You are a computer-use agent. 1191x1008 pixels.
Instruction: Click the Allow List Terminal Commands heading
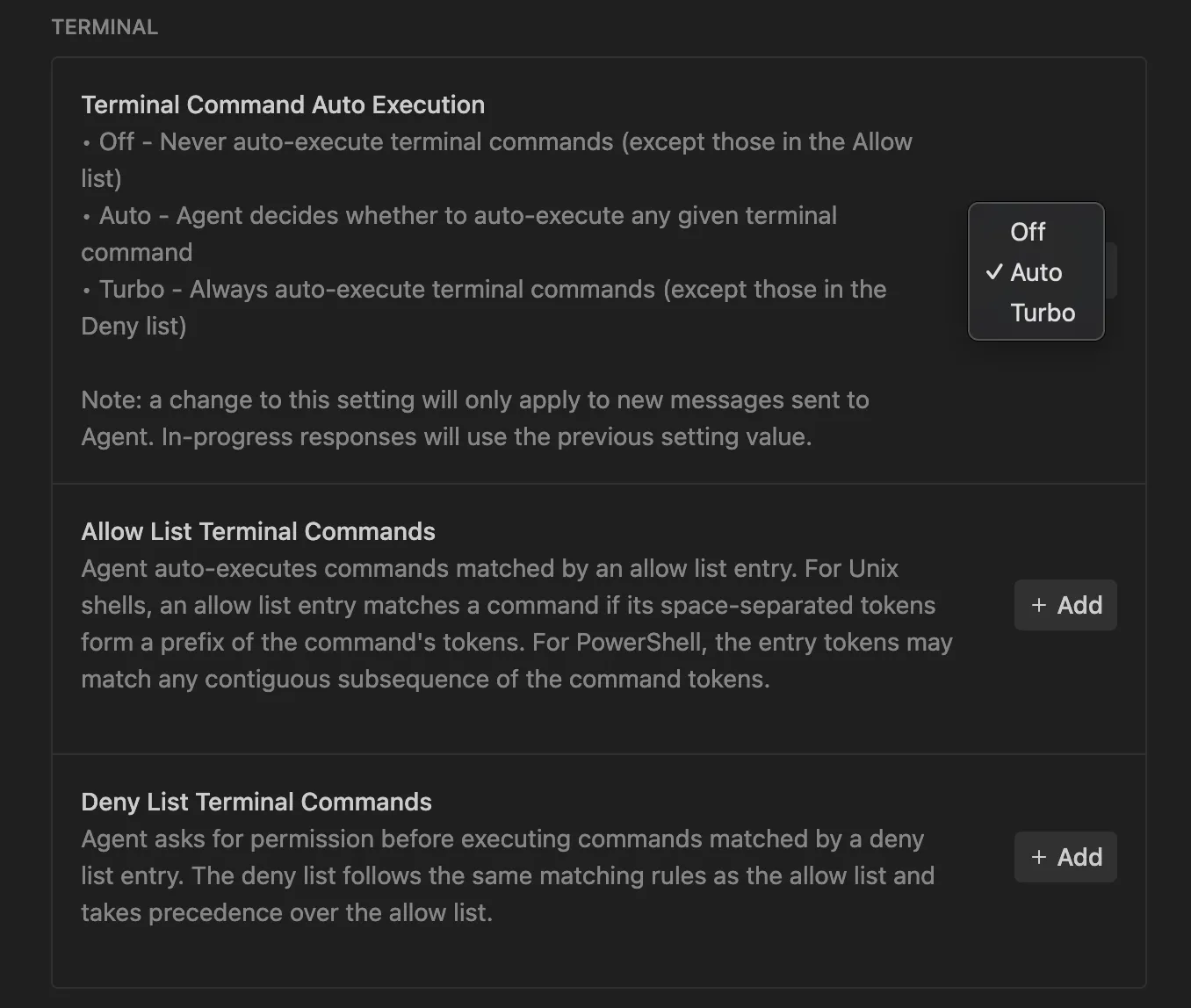pyautogui.click(x=258, y=531)
